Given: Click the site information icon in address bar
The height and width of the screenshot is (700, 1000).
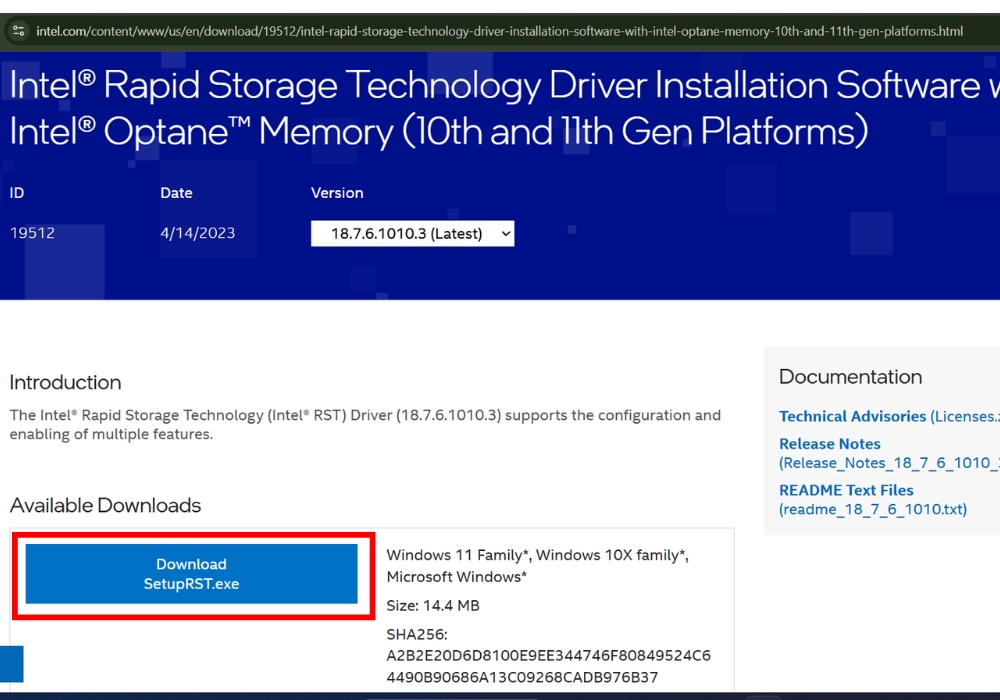Looking at the screenshot, I should pos(18,30).
